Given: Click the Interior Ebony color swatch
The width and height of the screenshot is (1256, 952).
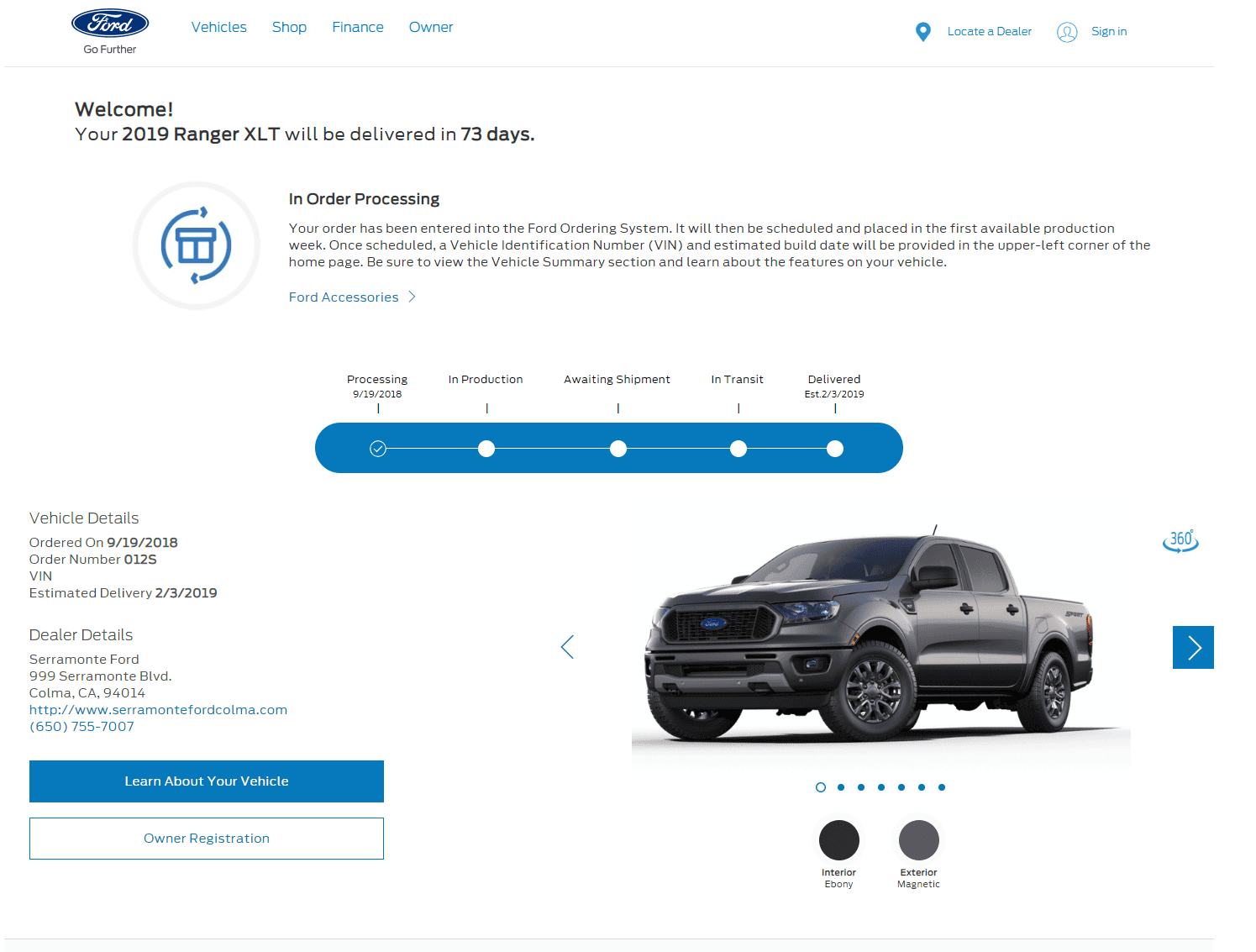Looking at the screenshot, I should pos(839,840).
